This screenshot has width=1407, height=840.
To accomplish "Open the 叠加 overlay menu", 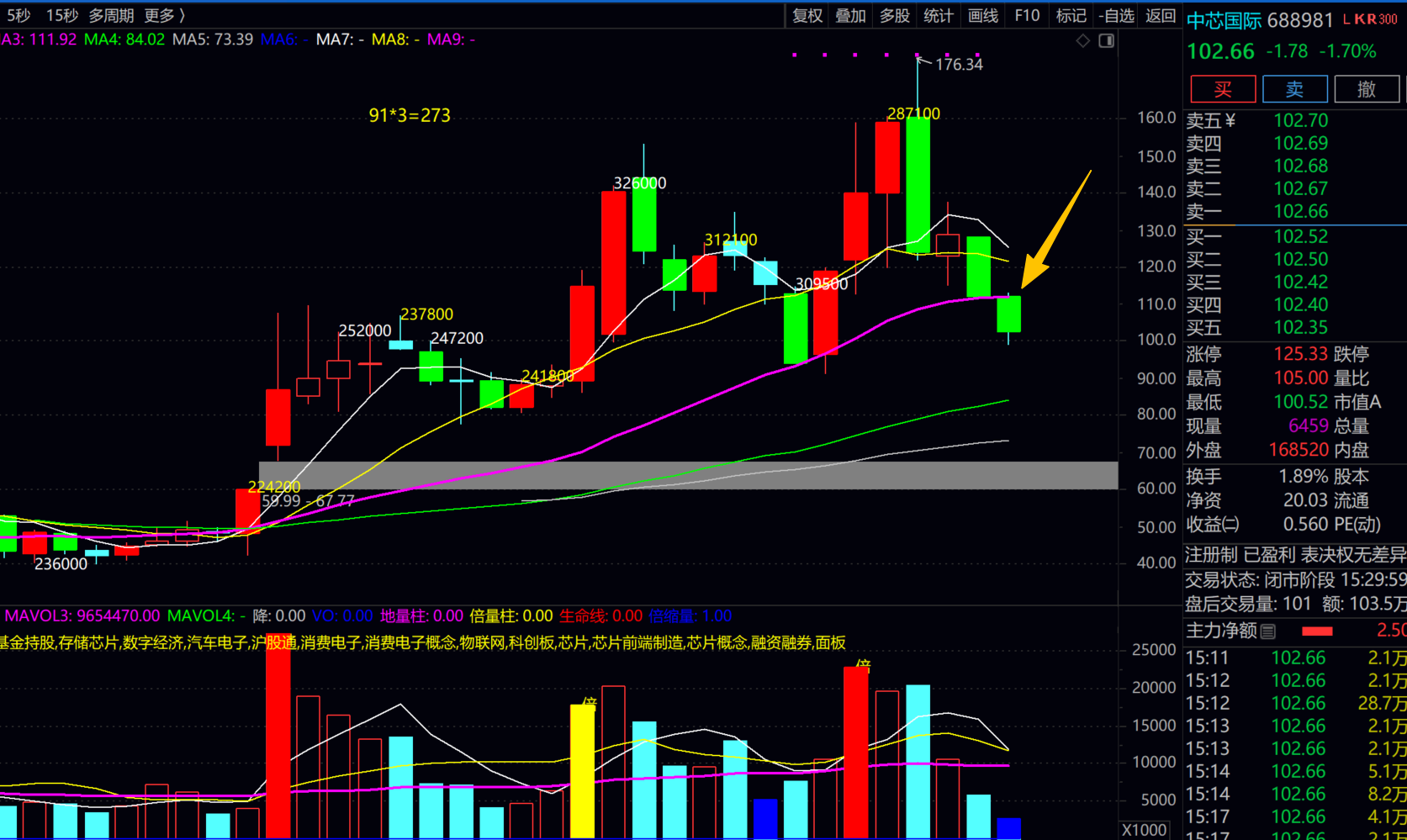I will [x=850, y=15].
